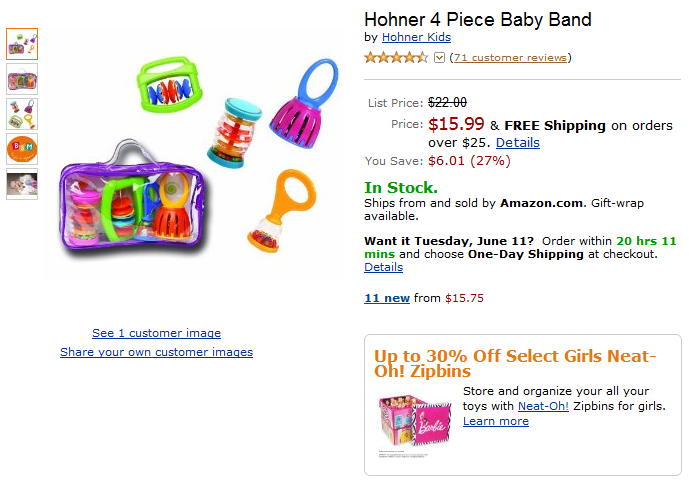Click Details link next to free shipping
This screenshot has height=490, width=689.
[x=518, y=143]
